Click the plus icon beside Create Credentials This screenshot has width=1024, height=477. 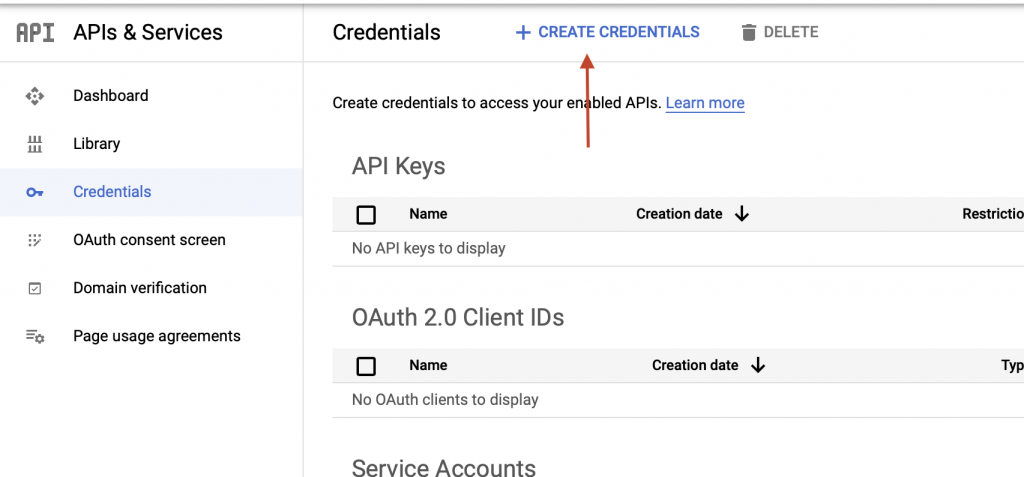coord(522,33)
